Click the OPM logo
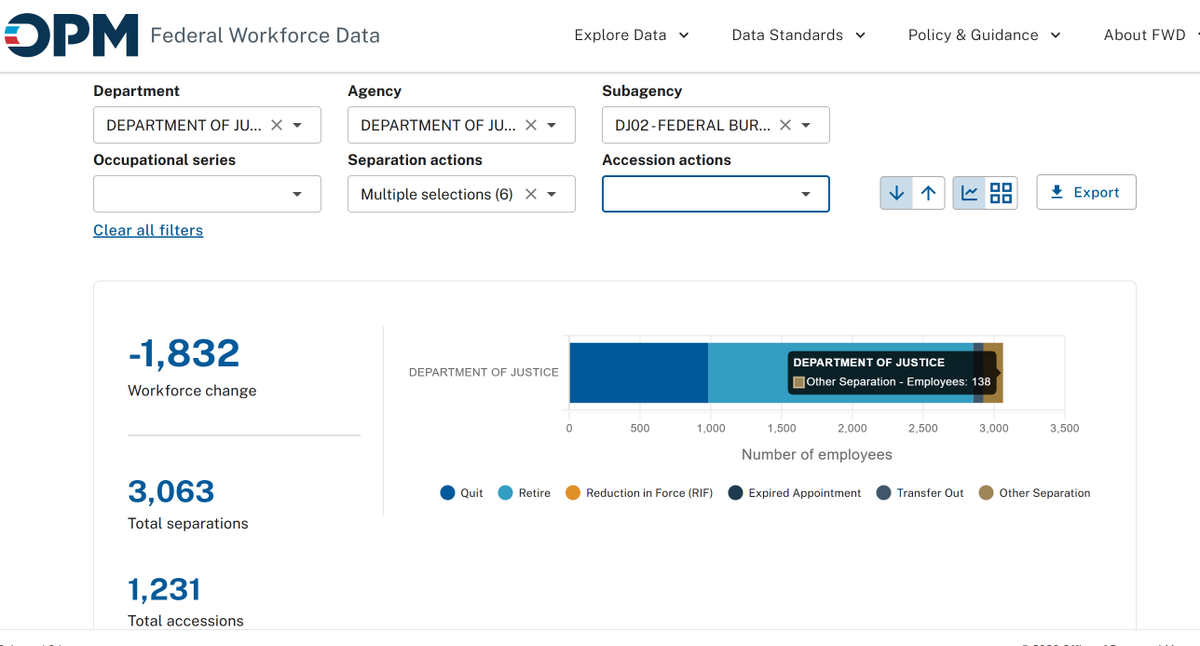1200x646 pixels. coord(69,35)
